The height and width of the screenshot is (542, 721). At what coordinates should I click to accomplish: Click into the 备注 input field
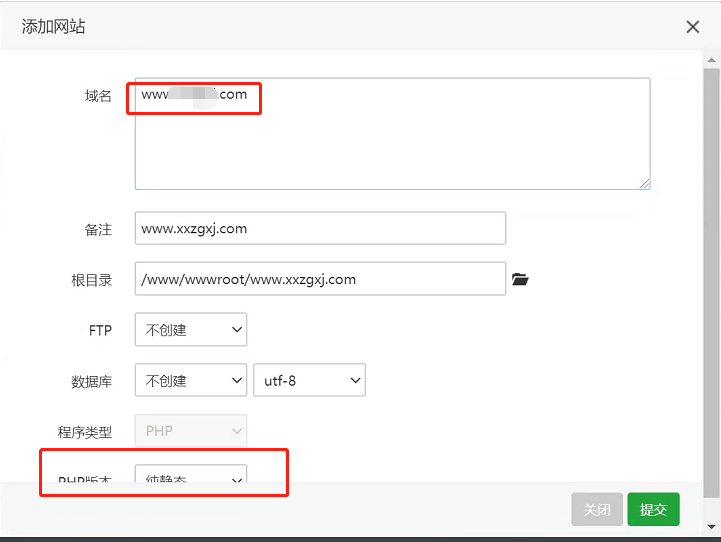(320, 228)
